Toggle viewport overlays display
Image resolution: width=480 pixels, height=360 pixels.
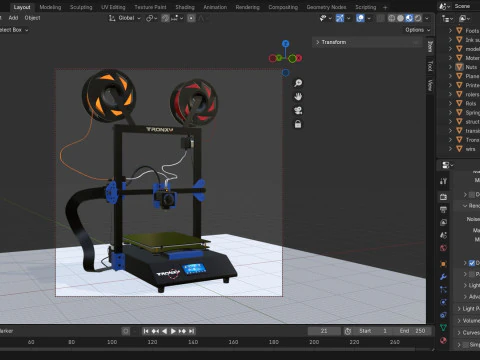pyautogui.click(x=360, y=18)
